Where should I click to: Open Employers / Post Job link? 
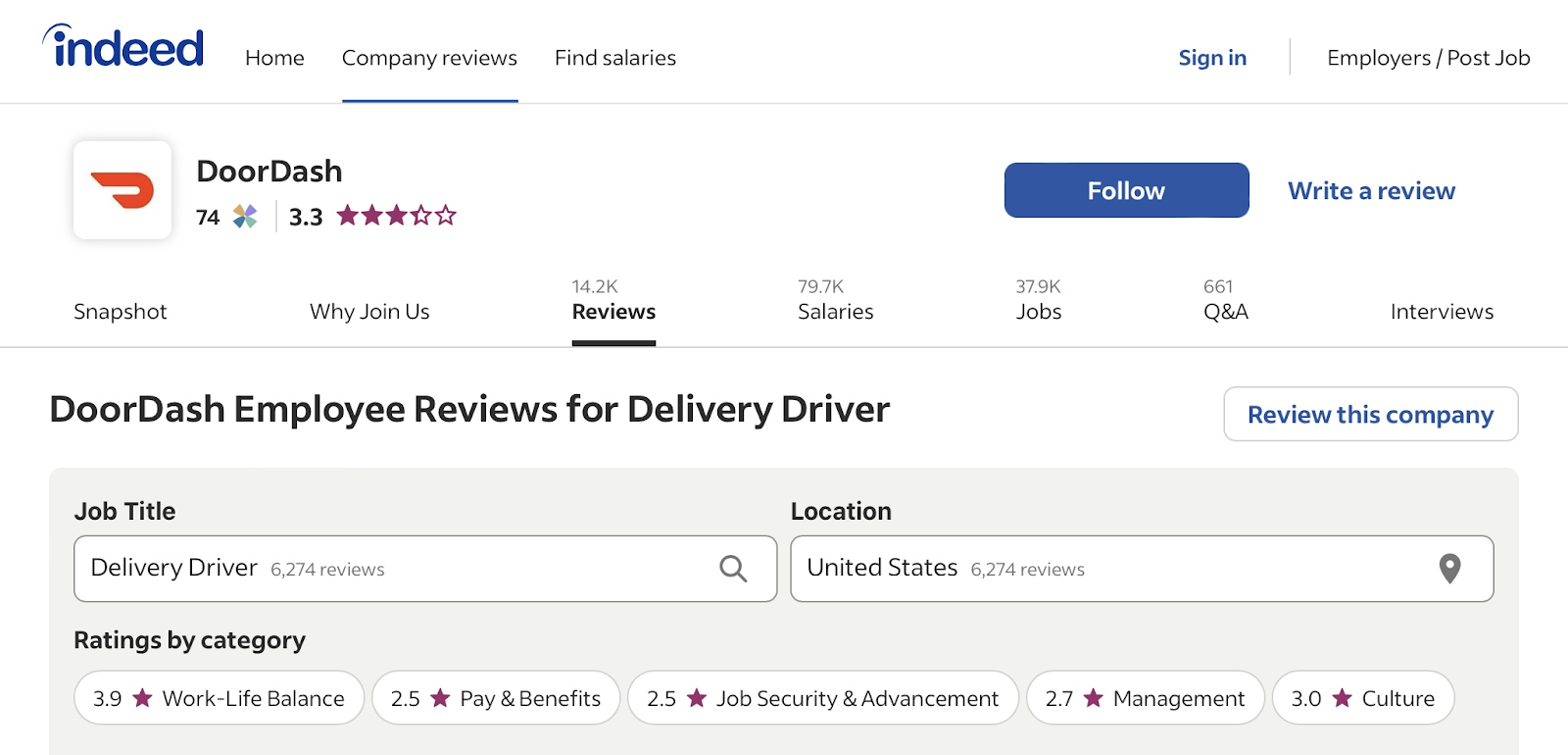click(x=1429, y=58)
